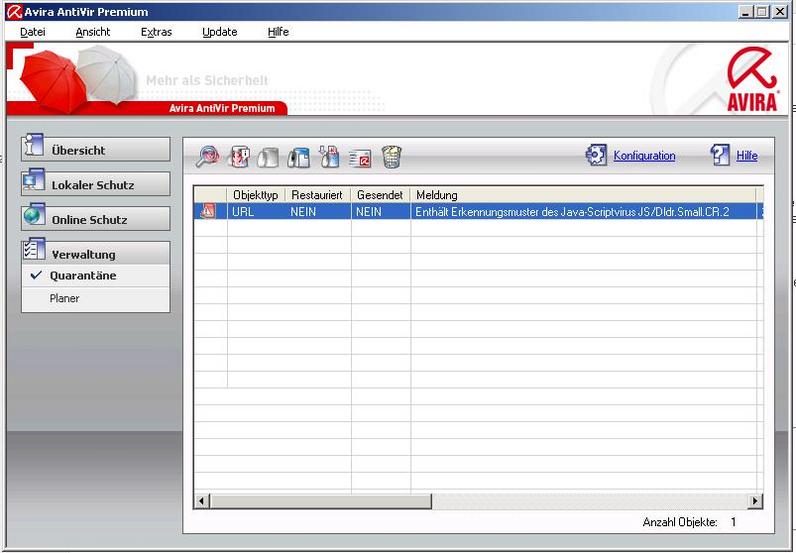Screen dimensions: 796x553
Task: Click the warning icon in URL row
Action: 208,211
